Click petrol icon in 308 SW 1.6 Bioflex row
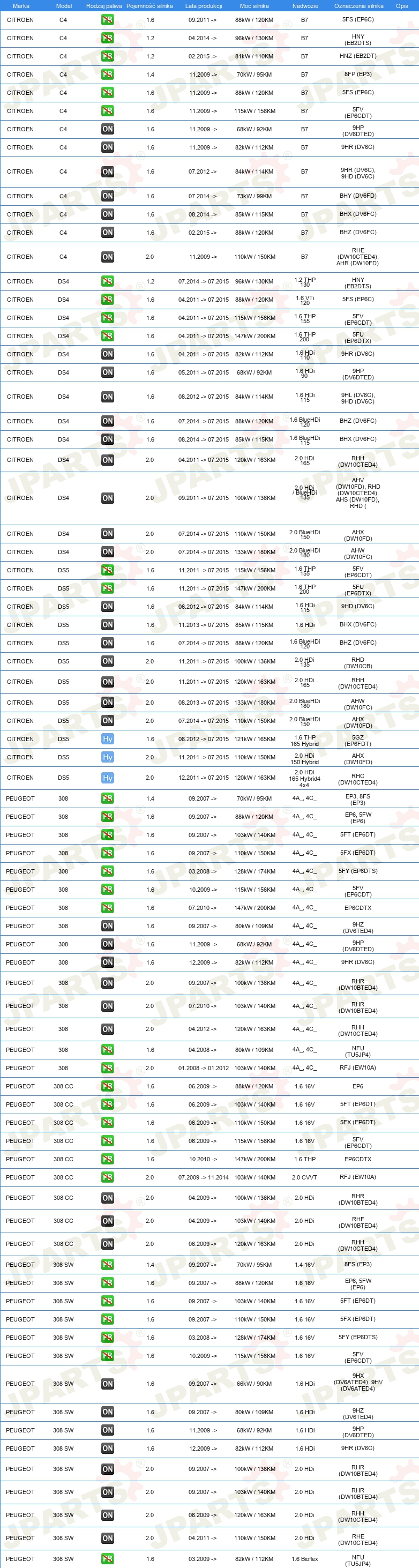 coord(108,1559)
